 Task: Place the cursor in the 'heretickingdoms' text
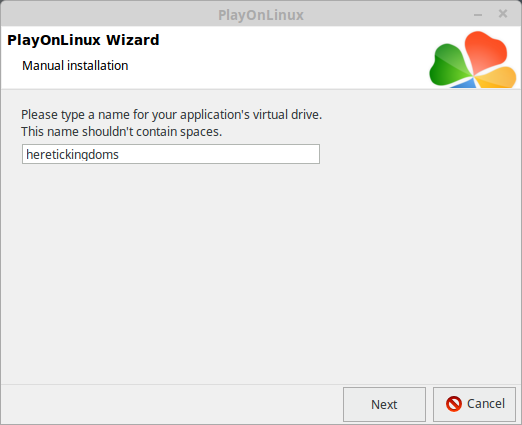coord(72,155)
